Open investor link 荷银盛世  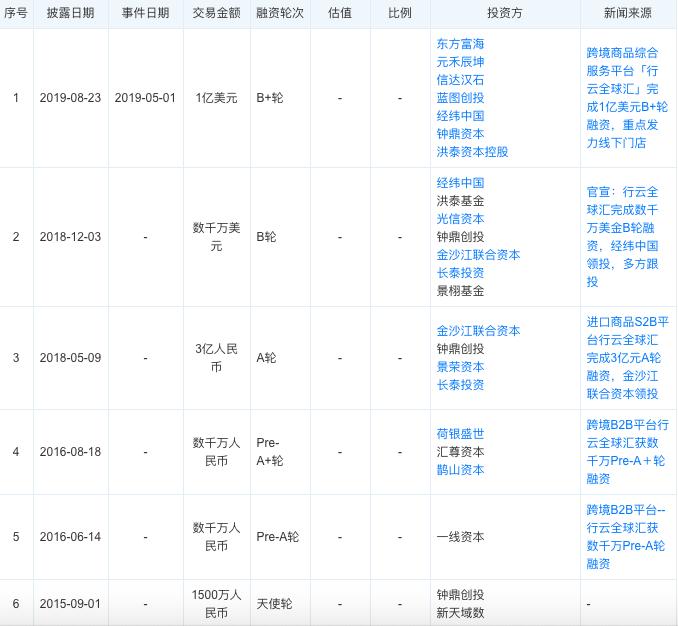point(460,434)
